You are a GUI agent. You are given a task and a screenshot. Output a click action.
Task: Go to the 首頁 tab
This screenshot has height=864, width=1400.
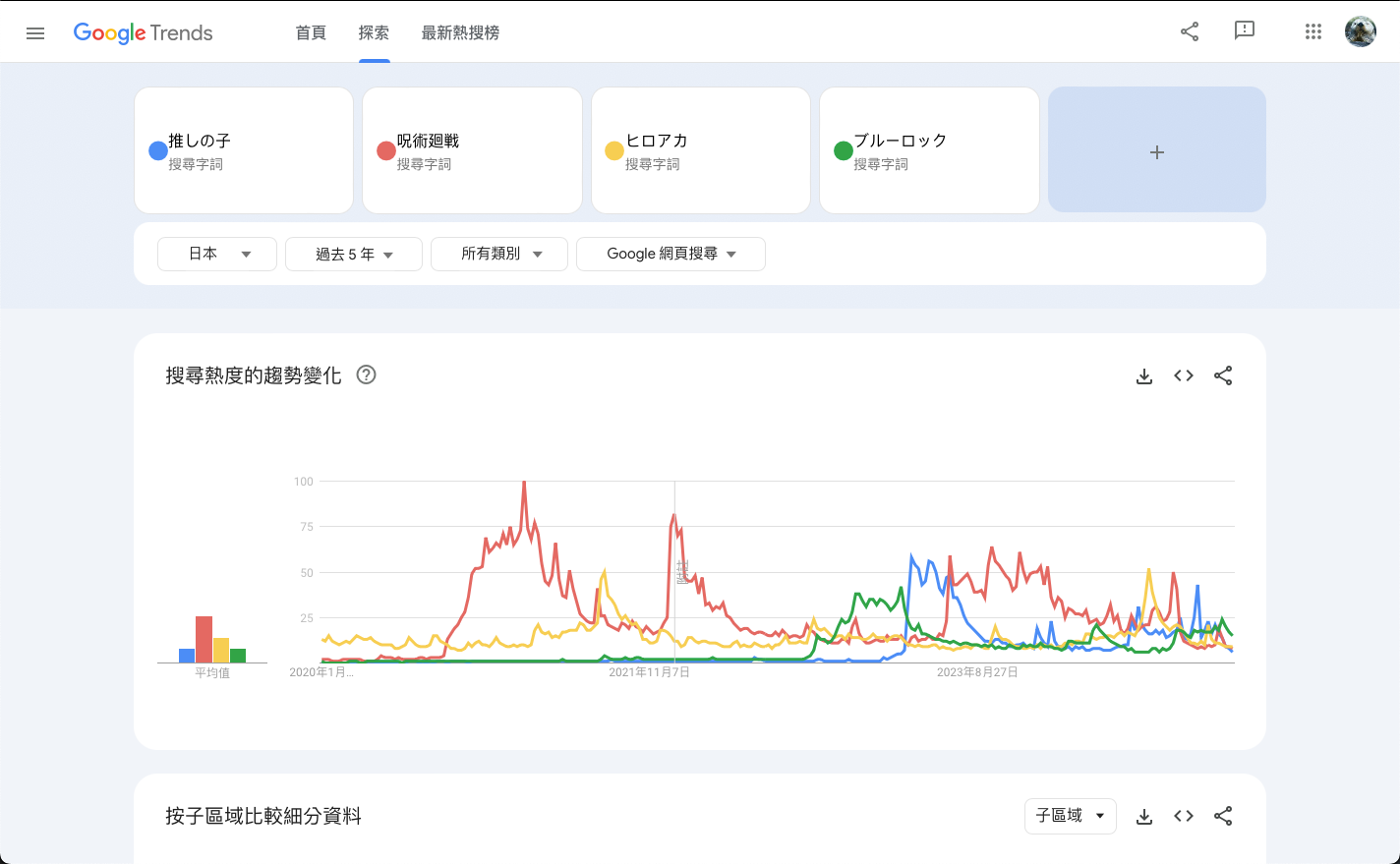[311, 32]
